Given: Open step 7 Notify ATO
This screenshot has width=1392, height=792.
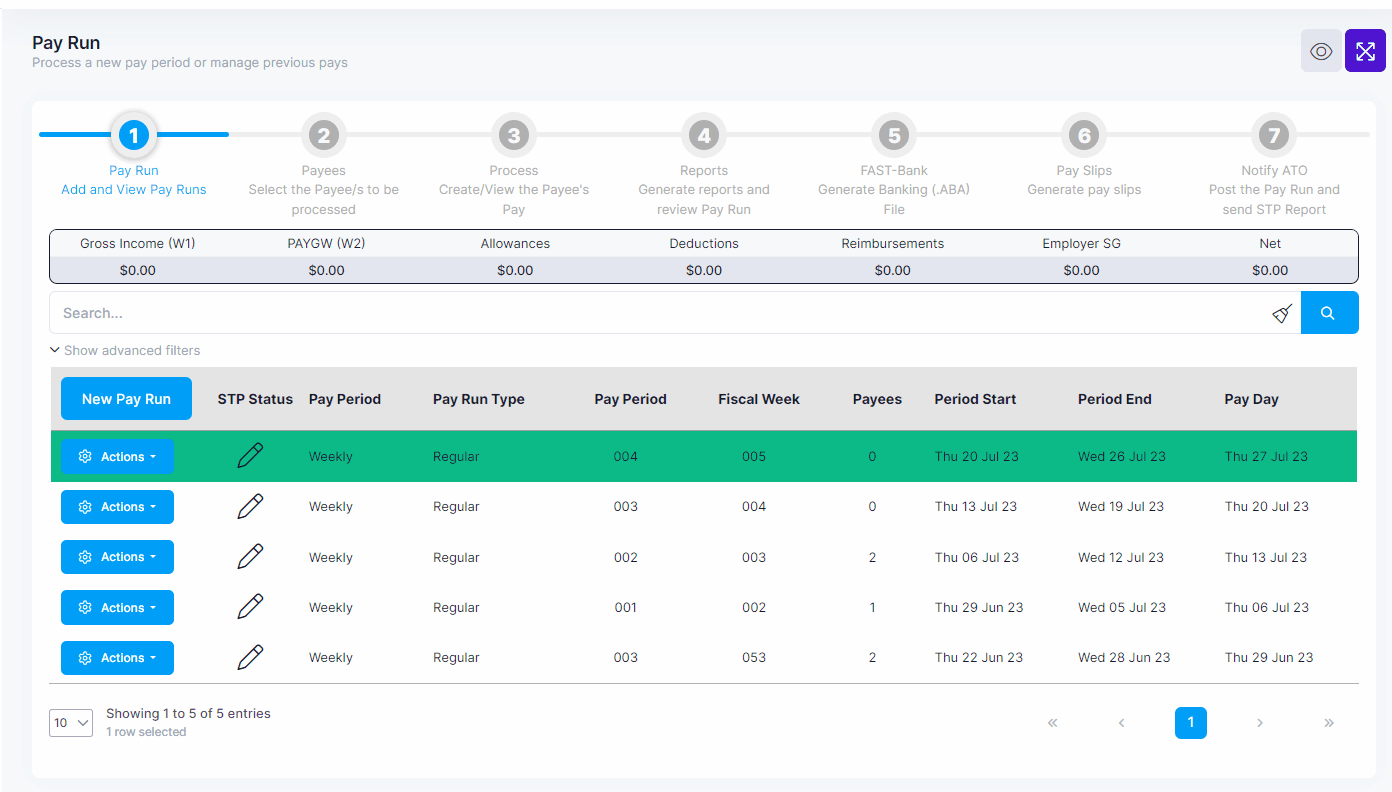Looking at the screenshot, I should point(1274,135).
